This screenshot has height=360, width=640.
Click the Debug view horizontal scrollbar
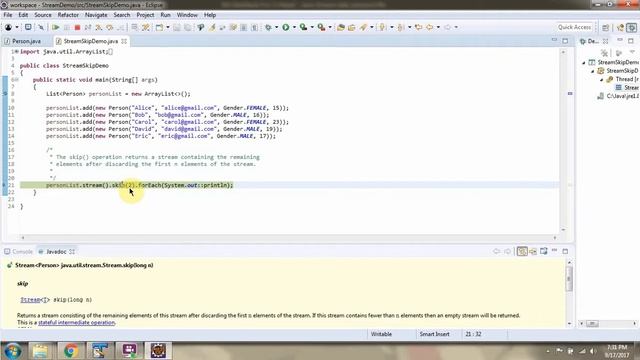[x=608, y=323]
